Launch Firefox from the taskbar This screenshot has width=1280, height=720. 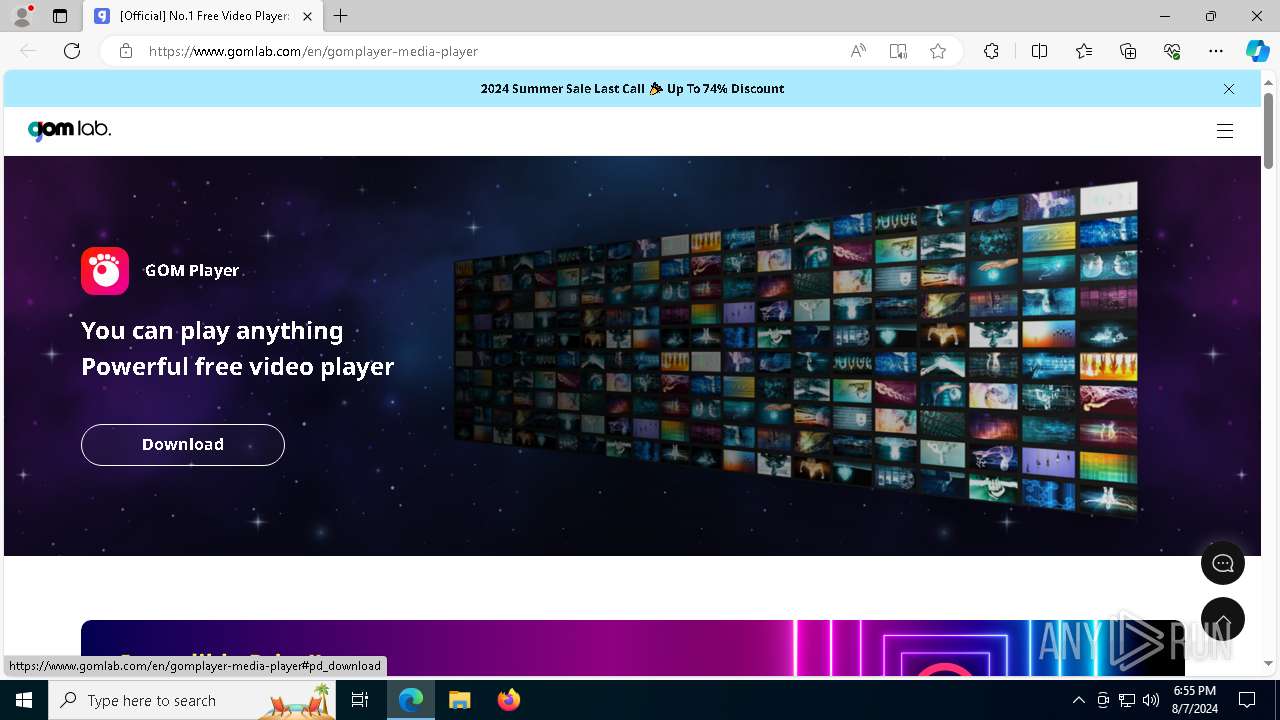[509, 700]
